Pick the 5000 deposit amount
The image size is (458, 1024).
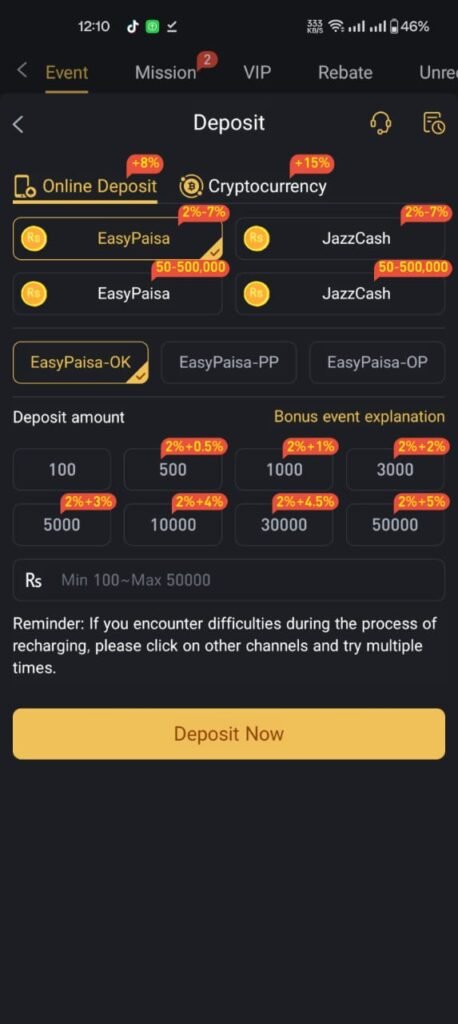tap(62, 524)
